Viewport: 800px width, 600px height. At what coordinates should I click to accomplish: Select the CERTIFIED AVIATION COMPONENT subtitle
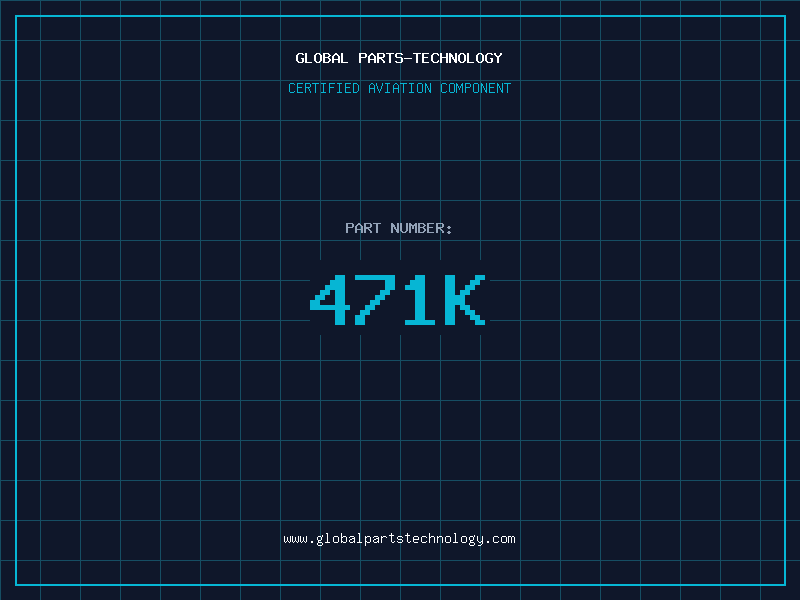tap(399, 88)
